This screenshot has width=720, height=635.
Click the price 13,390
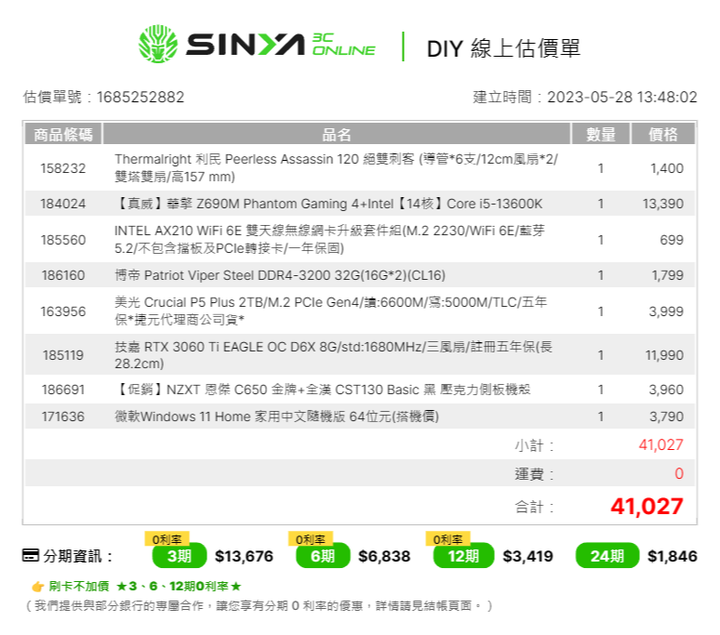(x=663, y=203)
